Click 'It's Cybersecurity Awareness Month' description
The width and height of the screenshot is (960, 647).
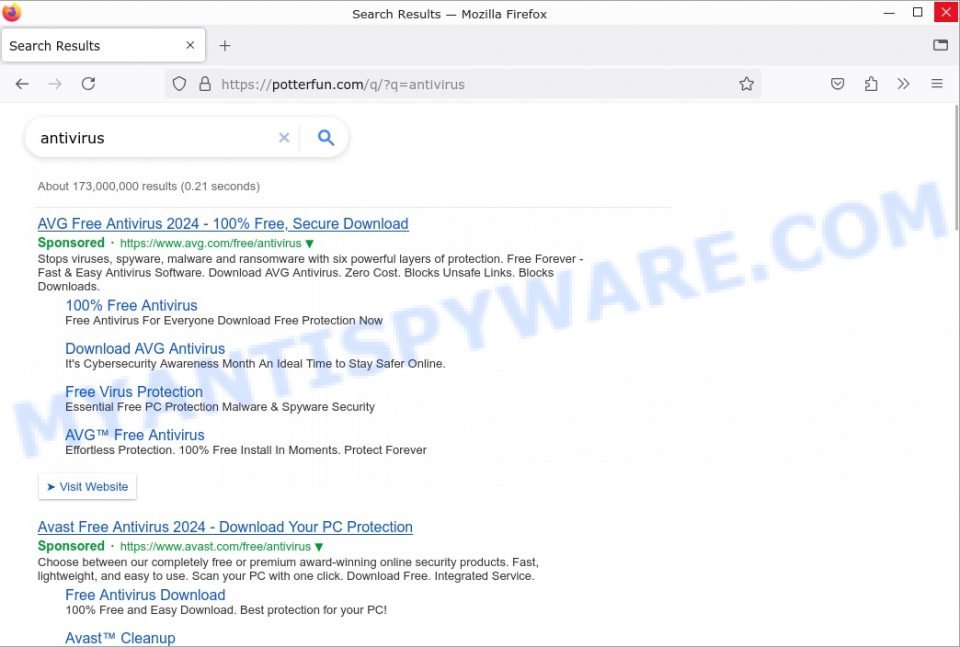(255, 364)
